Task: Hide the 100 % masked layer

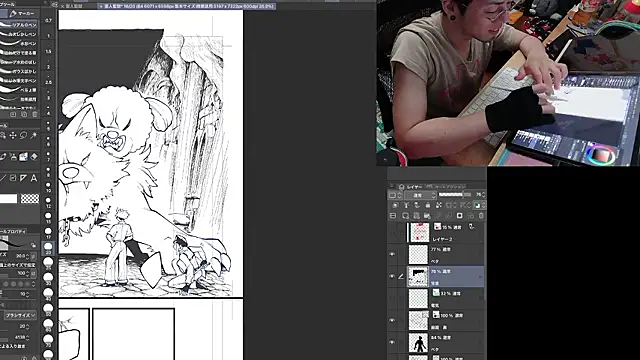Action: click(x=392, y=320)
